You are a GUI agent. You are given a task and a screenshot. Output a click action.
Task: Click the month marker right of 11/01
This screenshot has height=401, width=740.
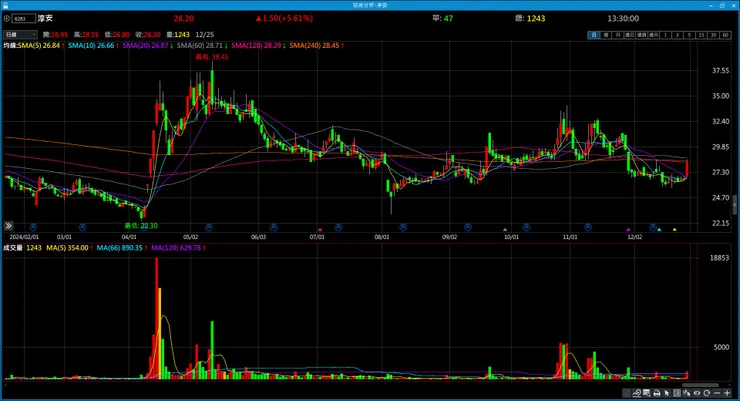(x=588, y=227)
